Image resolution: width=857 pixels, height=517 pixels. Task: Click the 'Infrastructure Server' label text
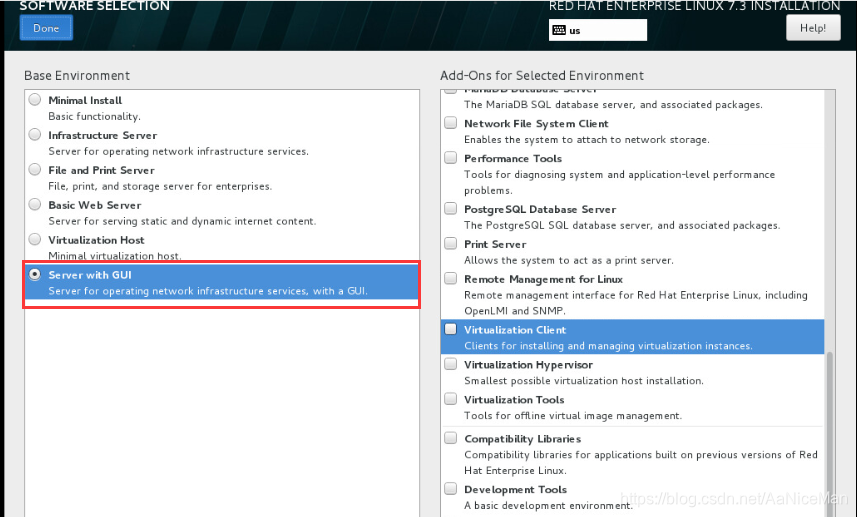click(x=103, y=135)
